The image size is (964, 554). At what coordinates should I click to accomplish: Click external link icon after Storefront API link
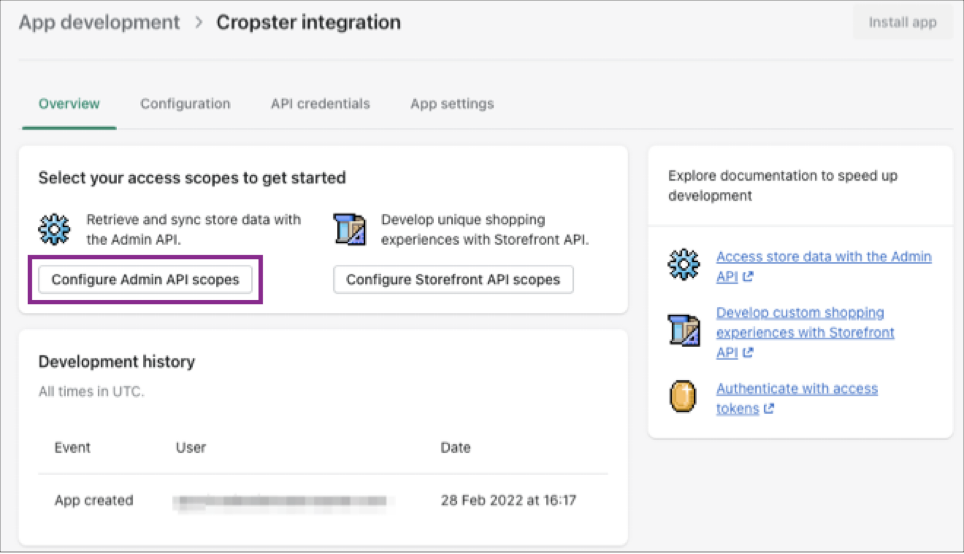748,353
